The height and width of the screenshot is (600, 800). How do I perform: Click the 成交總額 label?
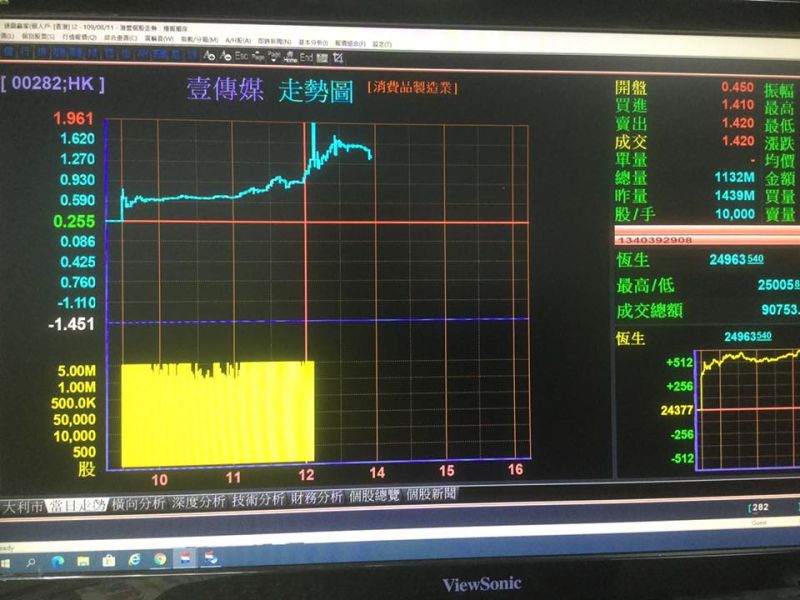[x=649, y=311]
